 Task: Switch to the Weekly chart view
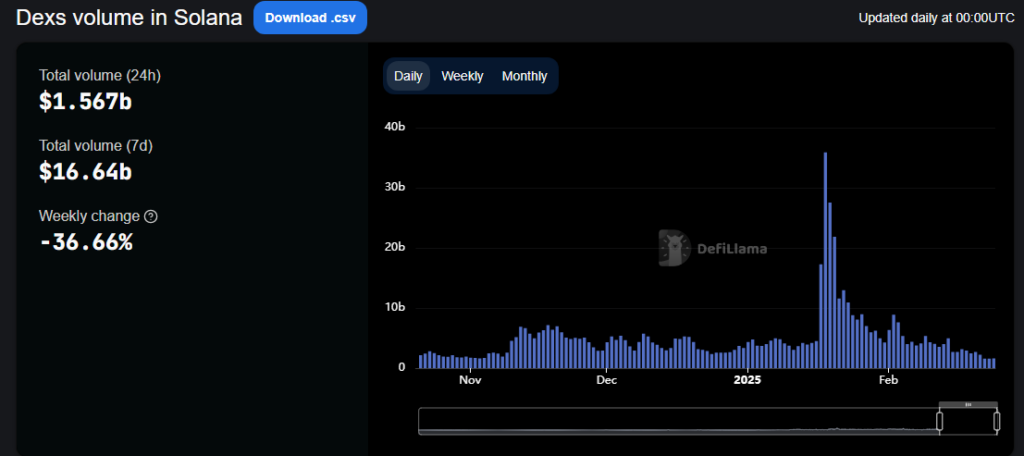(462, 76)
